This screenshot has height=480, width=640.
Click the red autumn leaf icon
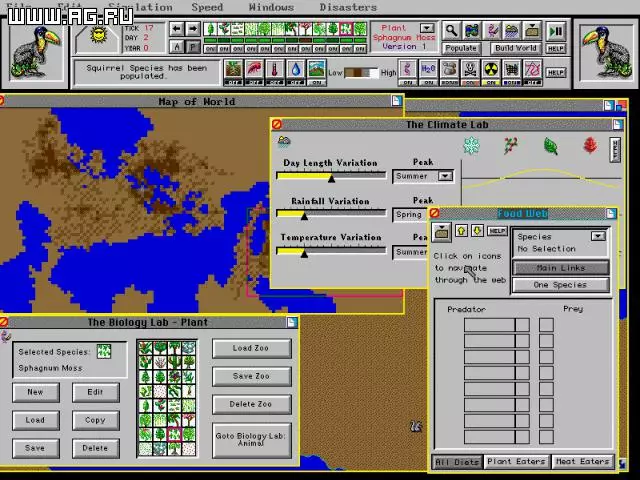pos(590,146)
